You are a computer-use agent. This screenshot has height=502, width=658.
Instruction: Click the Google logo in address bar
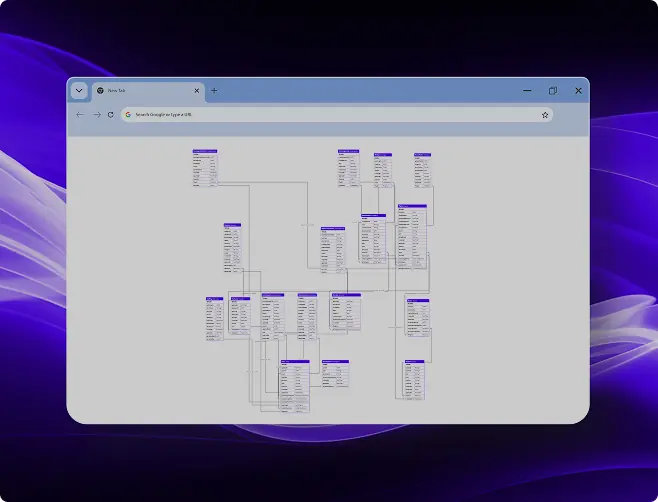(x=128, y=115)
